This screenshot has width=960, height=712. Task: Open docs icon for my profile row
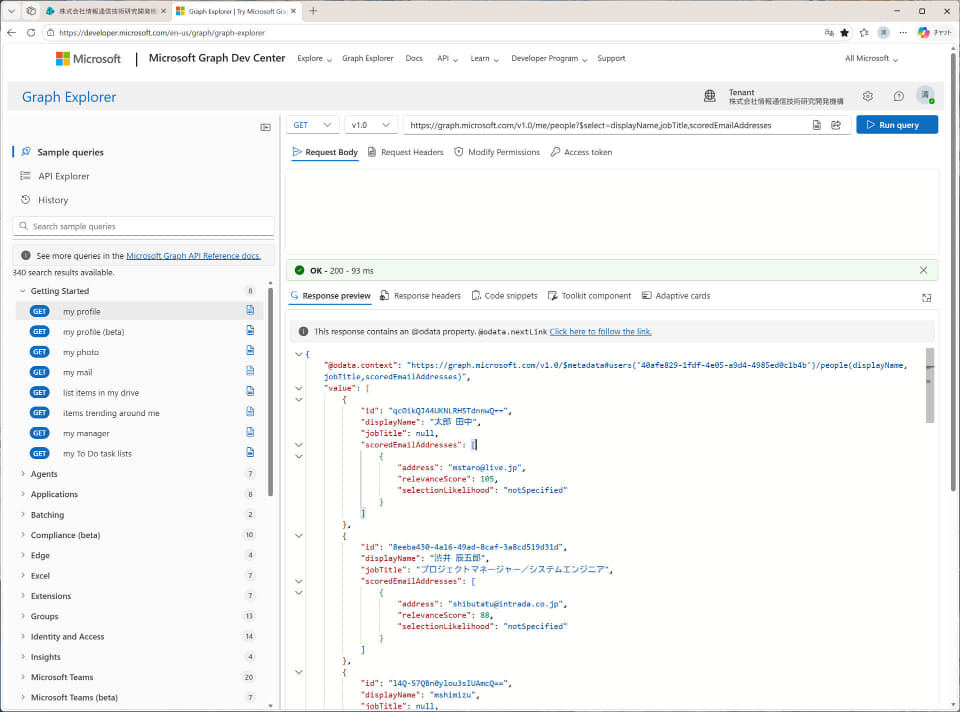[x=250, y=310]
